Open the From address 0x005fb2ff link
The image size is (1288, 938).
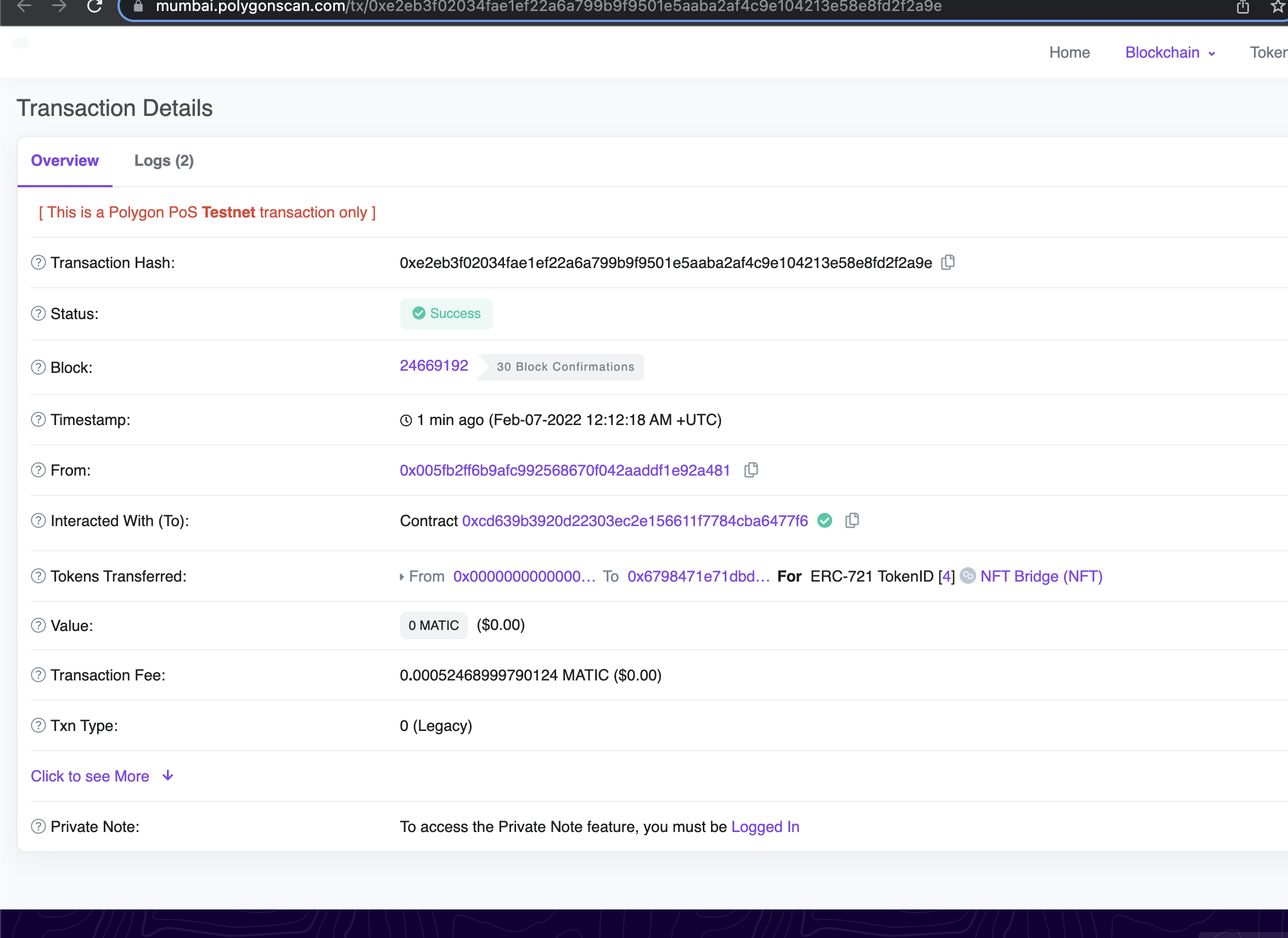[565, 471]
